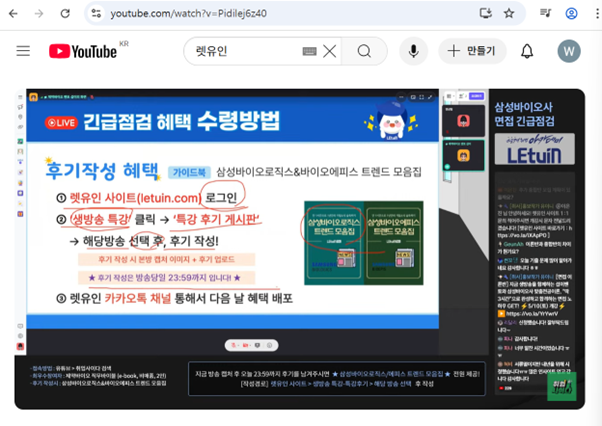Click the video player to pause

(x=230, y=240)
